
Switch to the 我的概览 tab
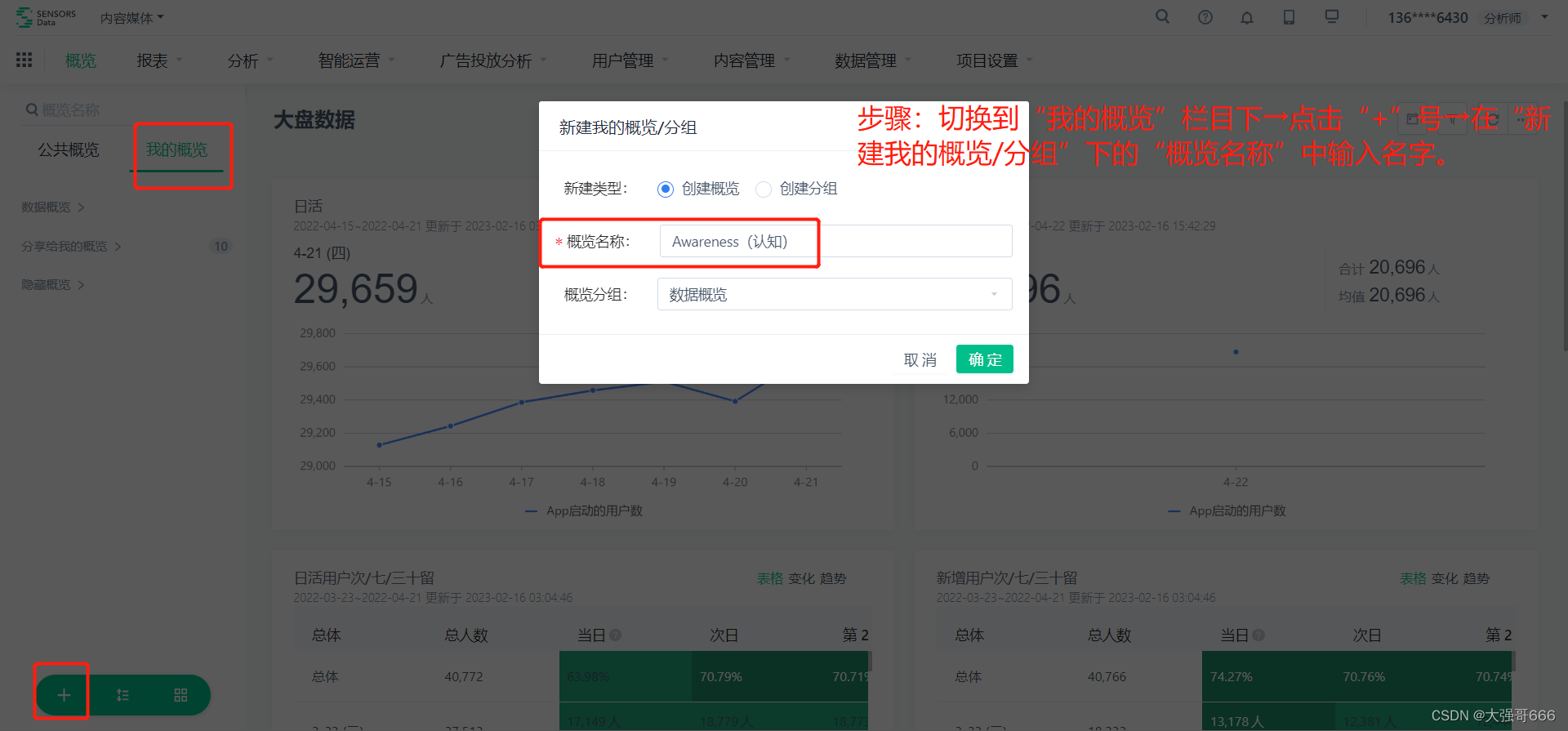[x=176, y=149]
